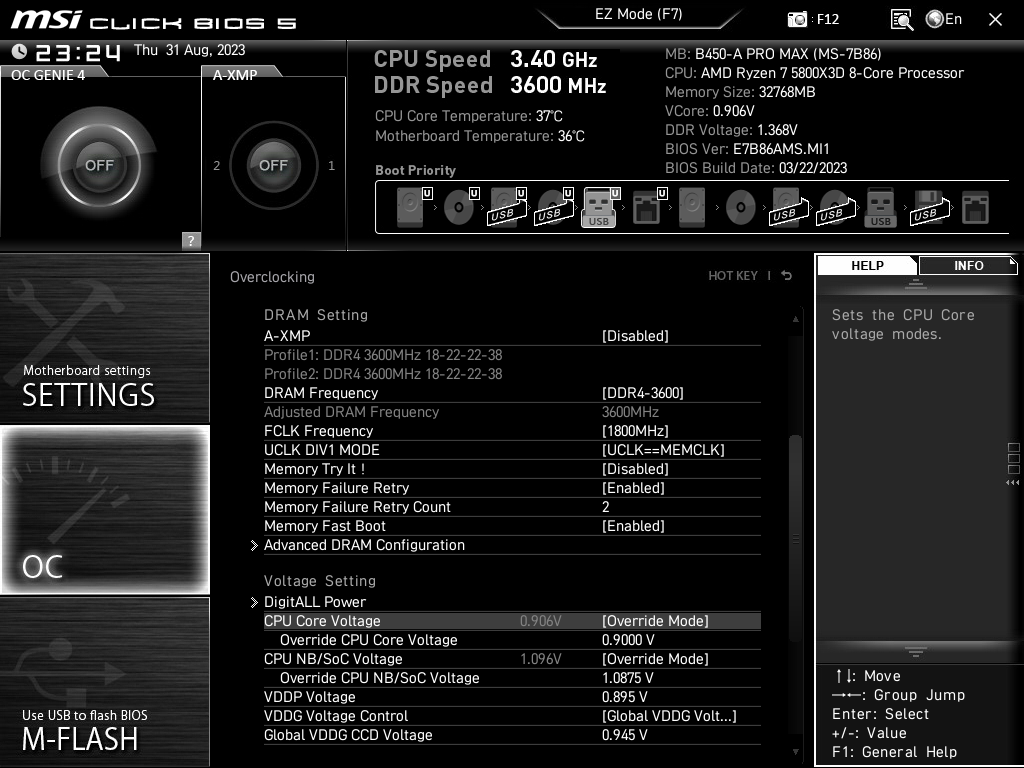
Task: Click the help panel top grip handle
Action: 916,283
